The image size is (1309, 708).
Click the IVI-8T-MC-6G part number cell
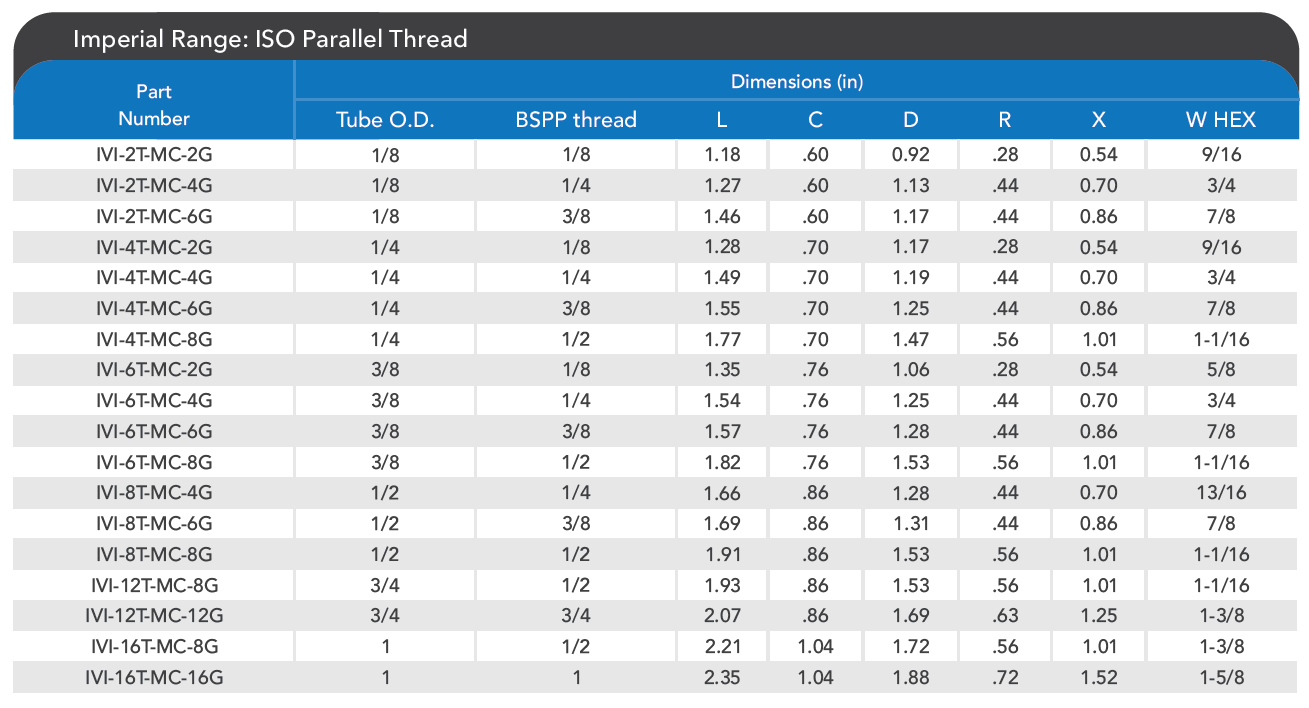[x=154, y=524]
